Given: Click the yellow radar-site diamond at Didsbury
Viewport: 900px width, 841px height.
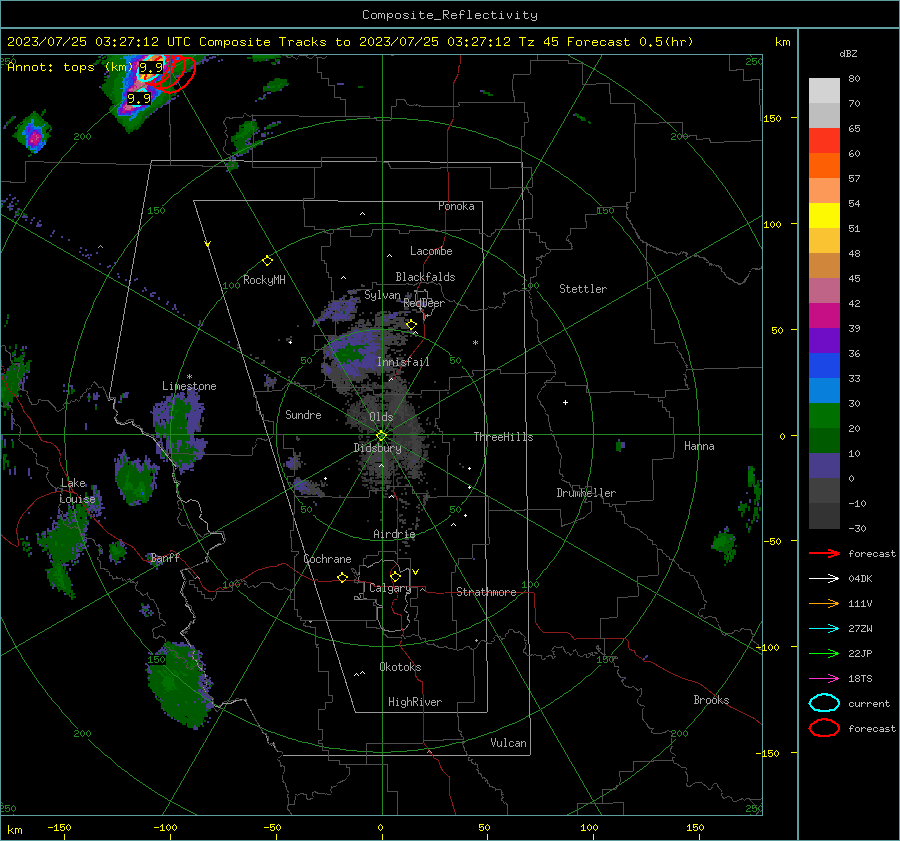Looking at the screenshot, I should tap(382, 436).
